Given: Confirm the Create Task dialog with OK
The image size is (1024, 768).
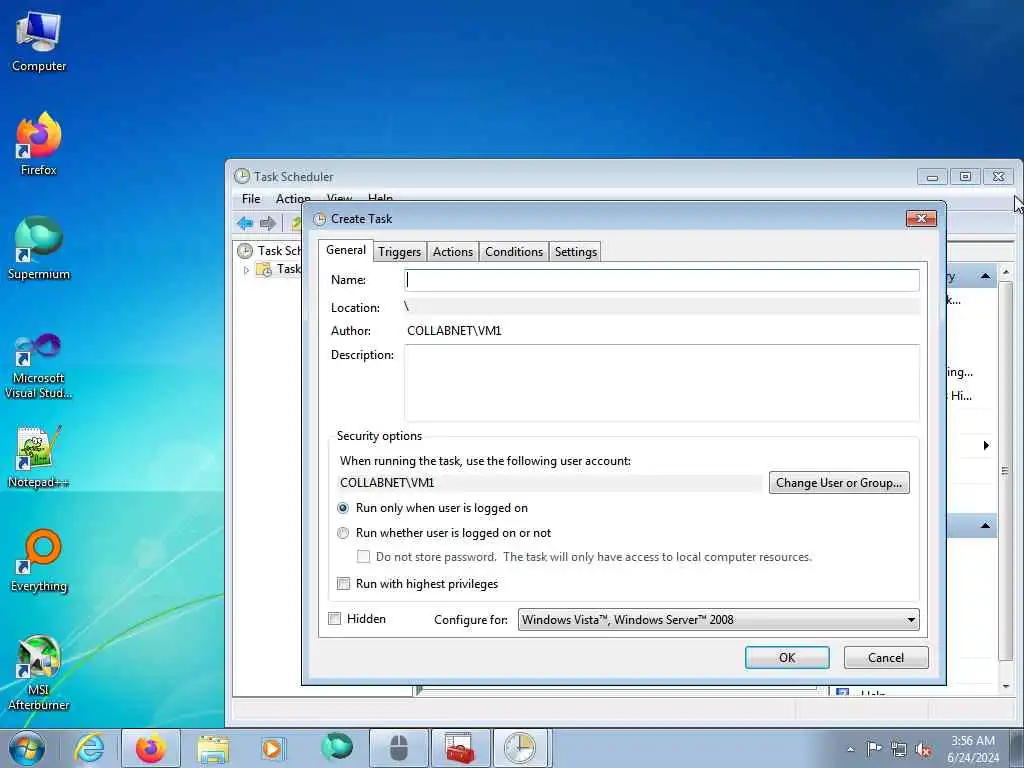Looking at the screenshot, I should 787,658.
